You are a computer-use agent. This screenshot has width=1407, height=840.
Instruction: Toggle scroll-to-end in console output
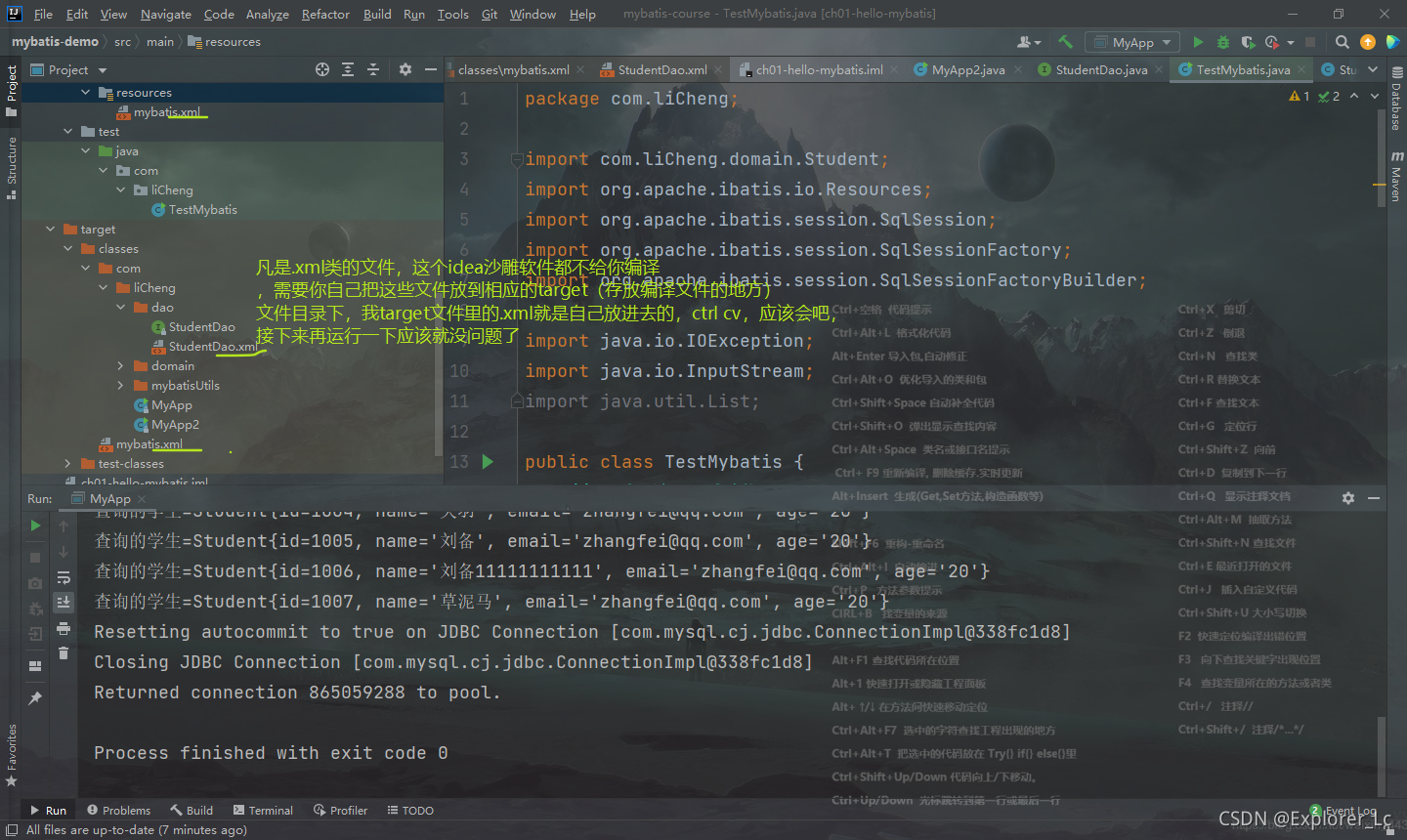[x=35, y=608]
